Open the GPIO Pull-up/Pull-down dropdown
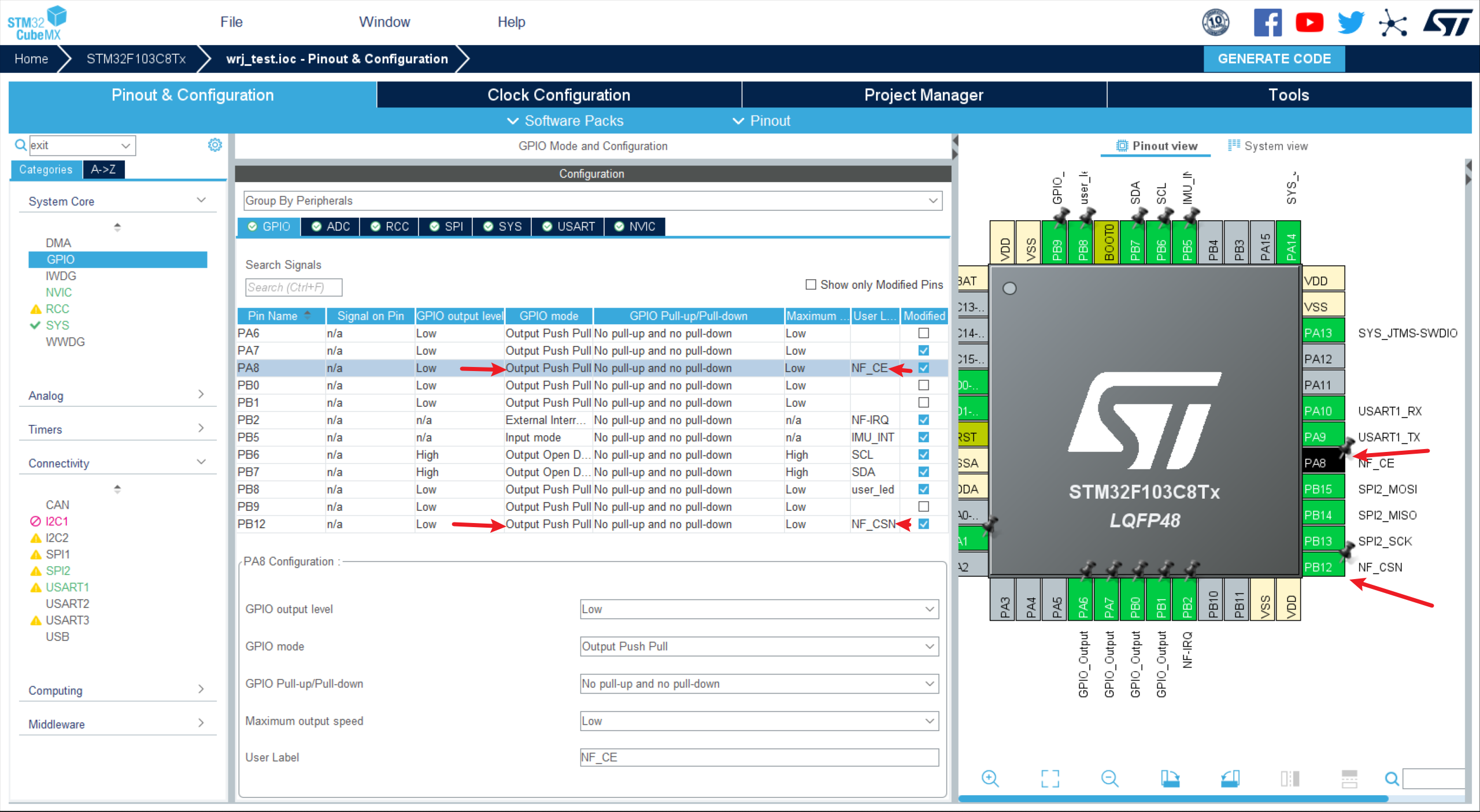 point(759,684)
